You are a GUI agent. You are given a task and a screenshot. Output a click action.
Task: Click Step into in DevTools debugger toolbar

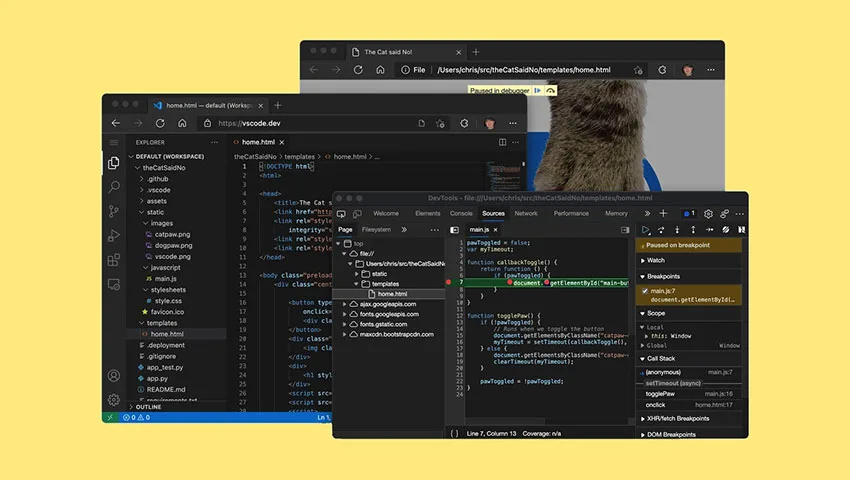coord(677,230)
